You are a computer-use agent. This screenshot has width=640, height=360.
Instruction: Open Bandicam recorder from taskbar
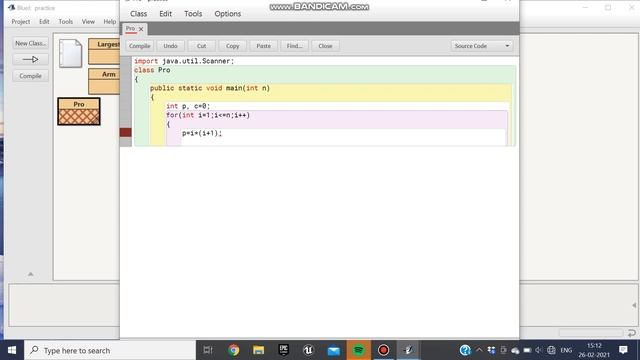(383, 350)
